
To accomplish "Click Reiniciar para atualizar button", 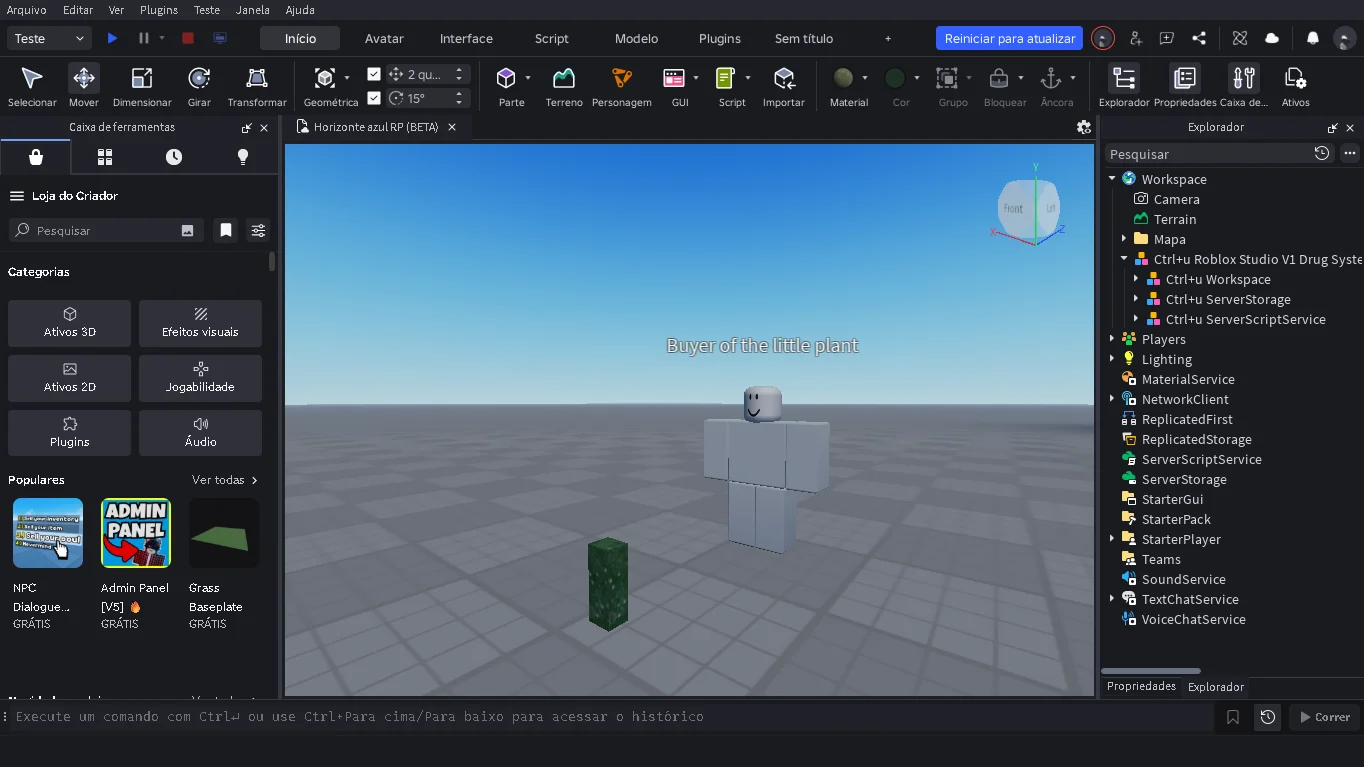I will tap(1010, 38).
